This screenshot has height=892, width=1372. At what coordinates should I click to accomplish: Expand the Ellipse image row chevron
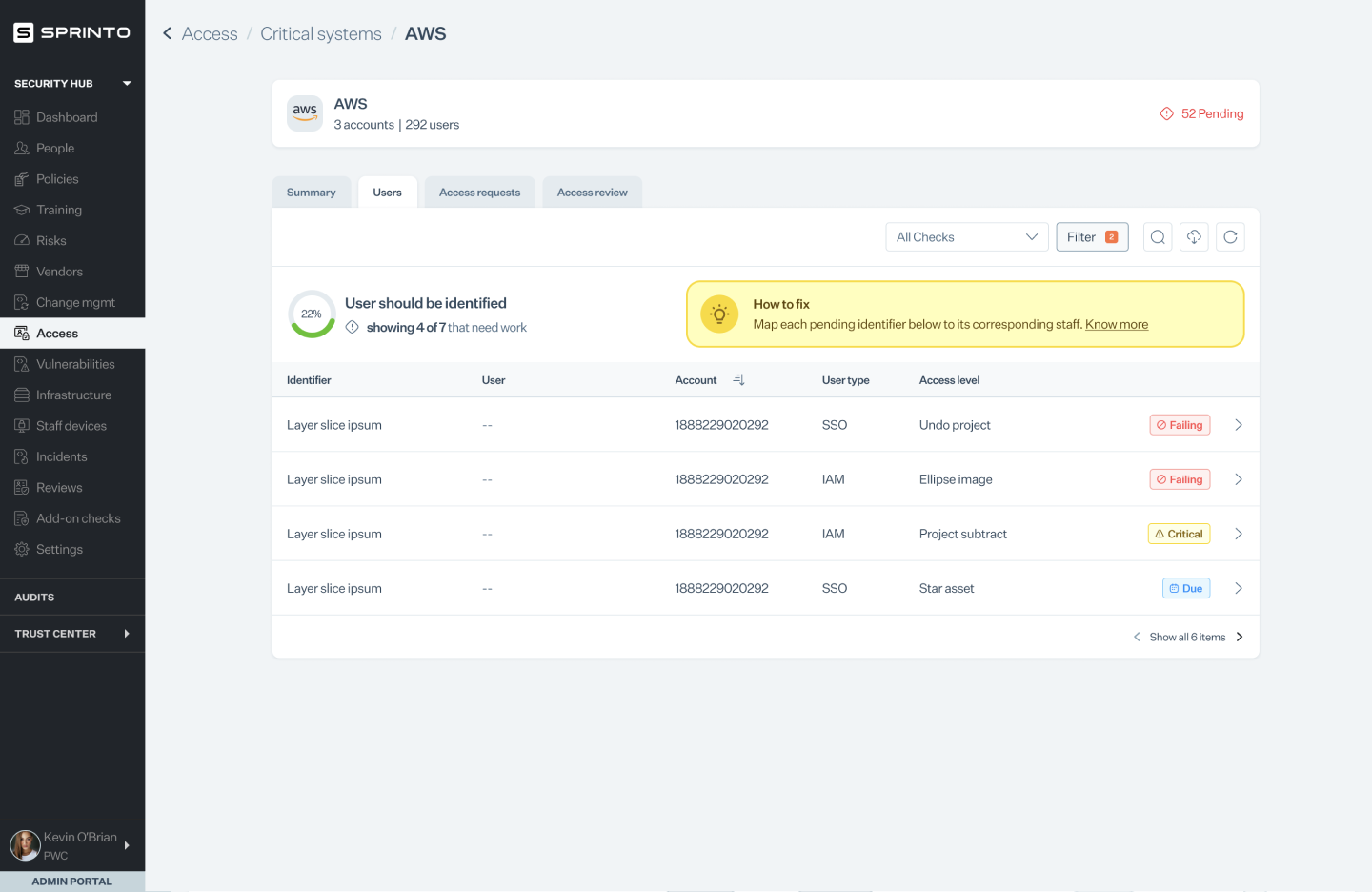coord(1239,479)
